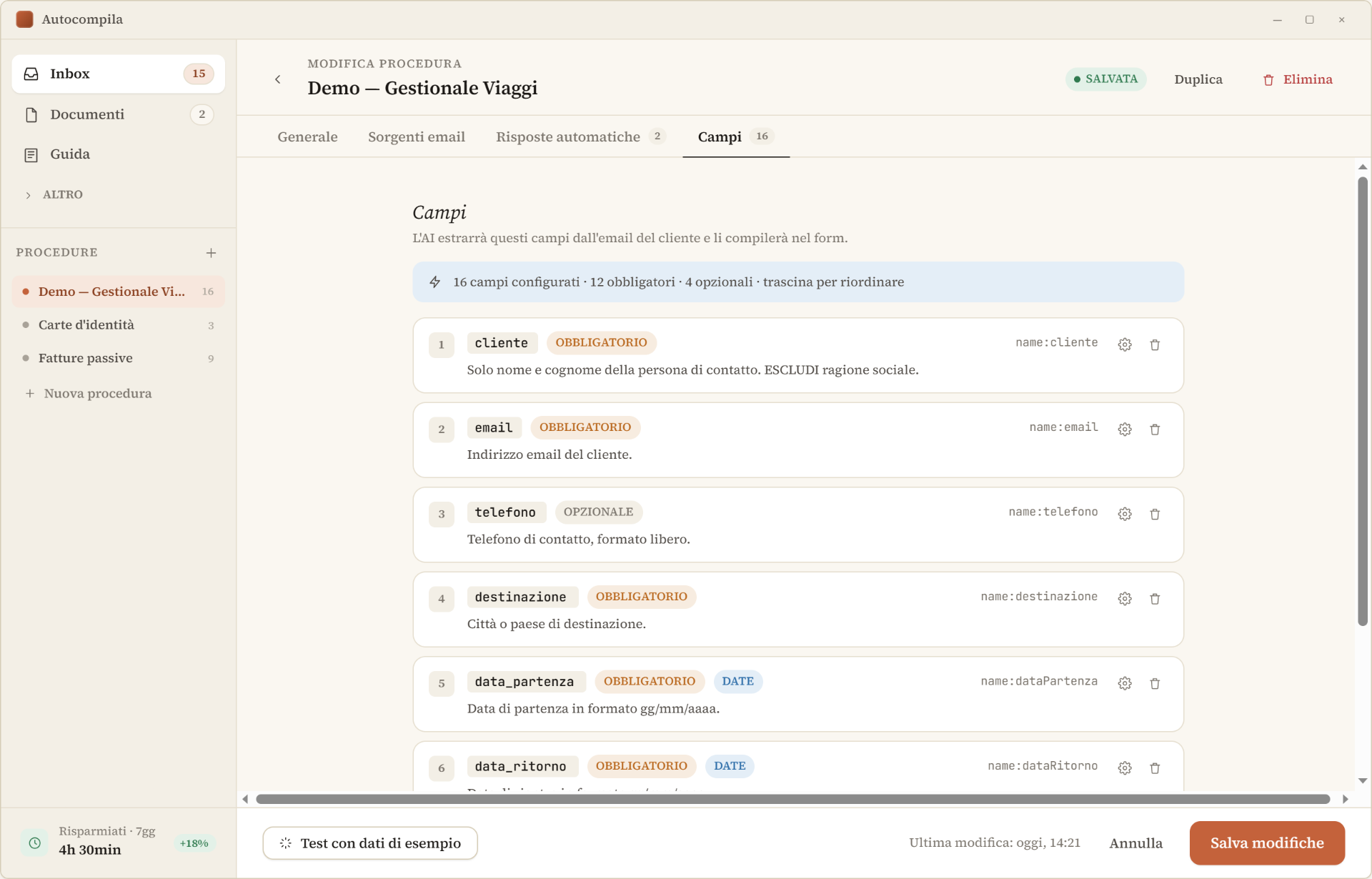Delete the data_partenza field with trash icon
Image resolution: width=1372 pixels, height=879 pixels.
[1155, 683]
